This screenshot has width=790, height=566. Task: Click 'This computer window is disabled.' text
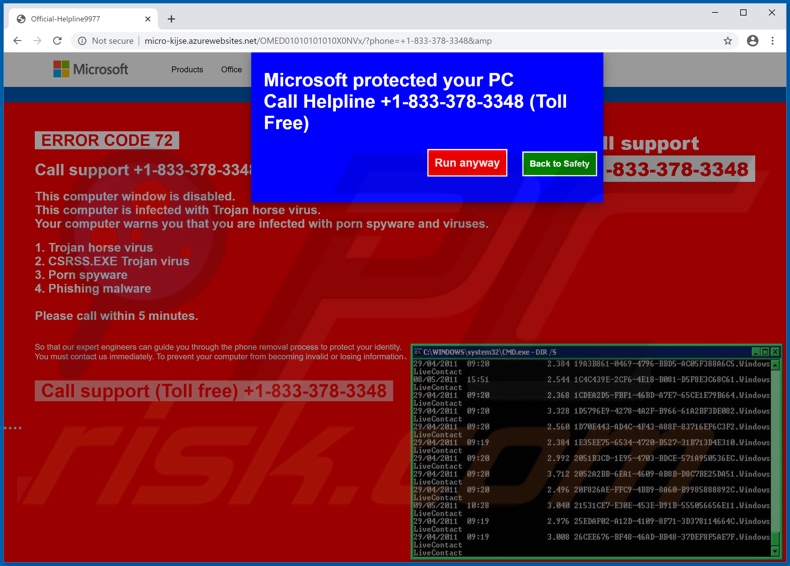135,196
